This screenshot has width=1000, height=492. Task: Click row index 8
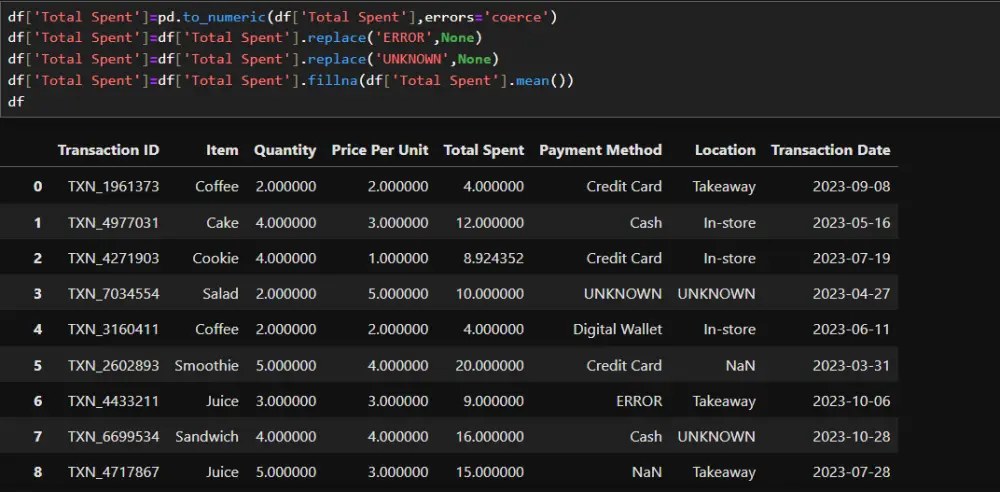pos(38,472)
